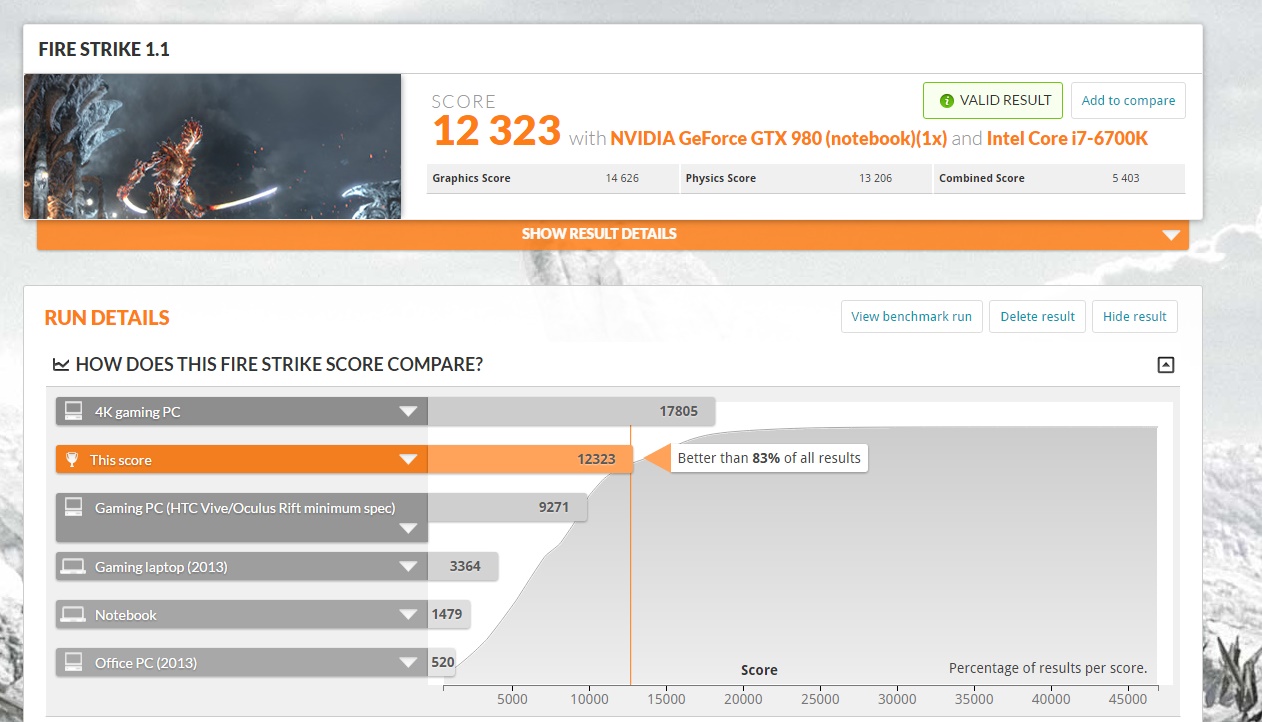Click the laptop icon on Gaming laptop (2013) row

coord(73,567)
